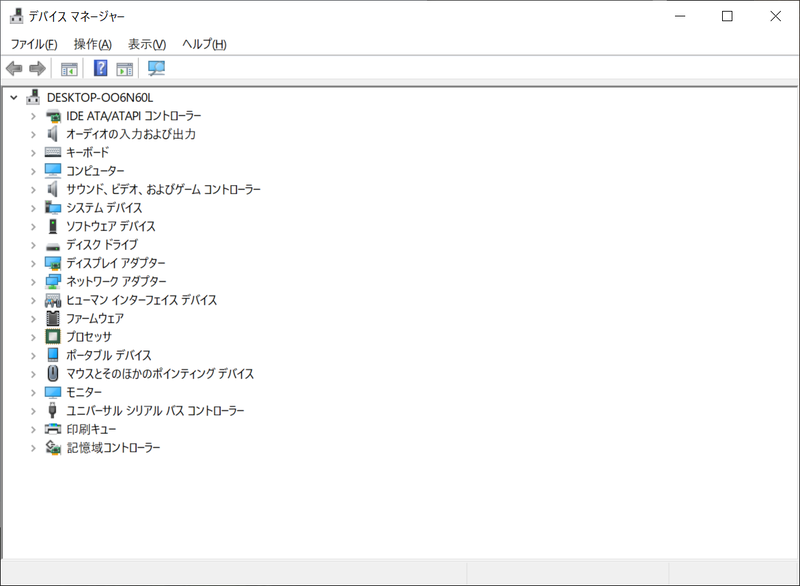The height and width of the screenshot is (586, 800).
Task: Select the ディスク ドライブ text label
Action: click(x=102, y=245)
